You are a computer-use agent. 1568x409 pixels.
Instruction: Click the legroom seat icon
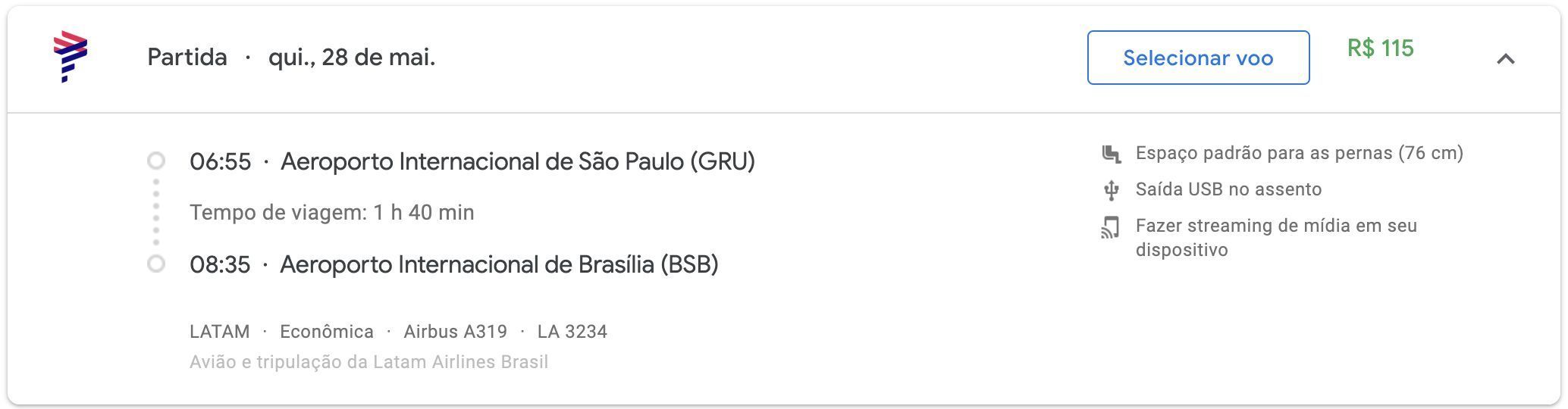tap(1111, 154)
